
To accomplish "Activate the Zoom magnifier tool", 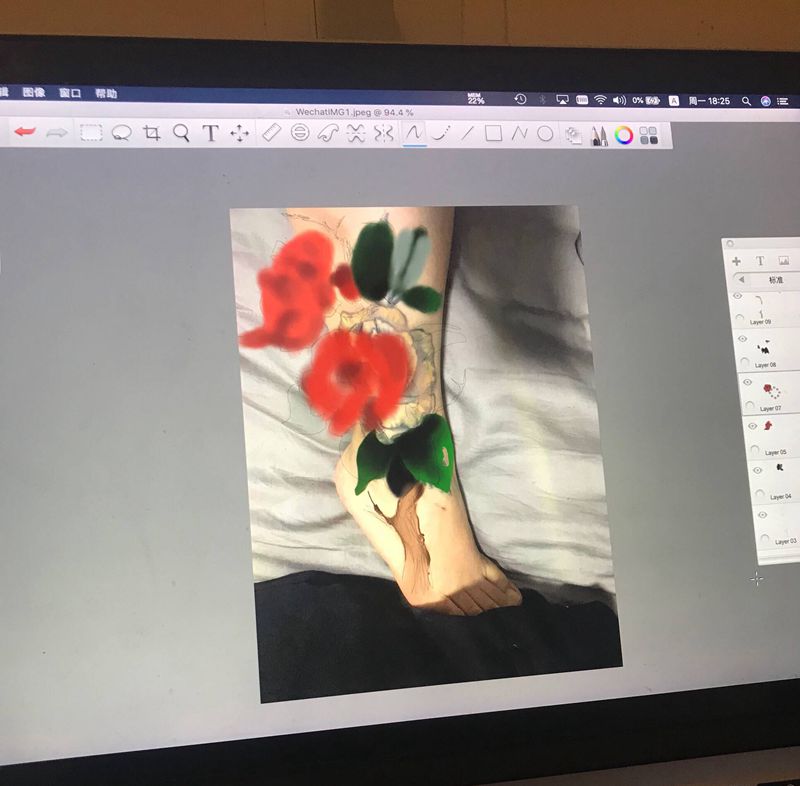I will [181, 133].
